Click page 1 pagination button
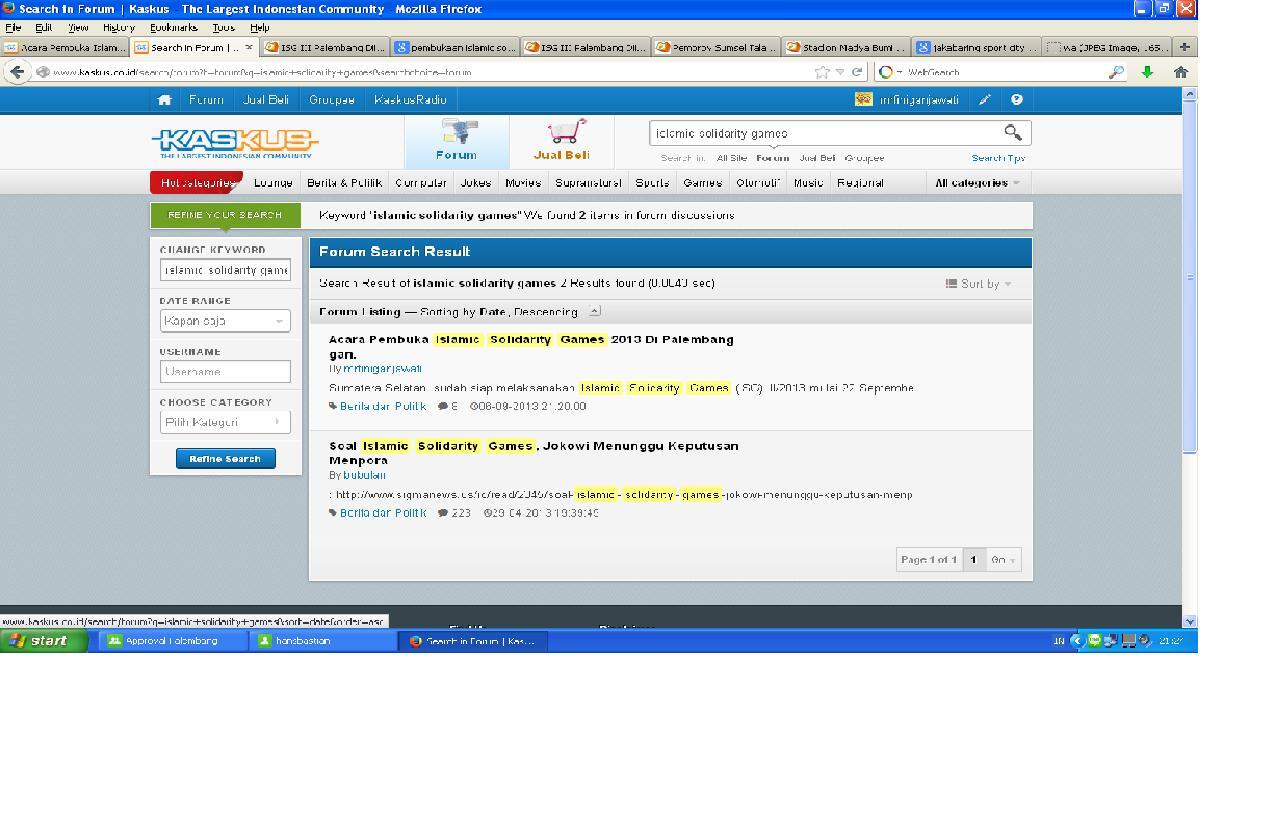The height and width of the screenshot is (832, 1280). click(x=973, y=560)
